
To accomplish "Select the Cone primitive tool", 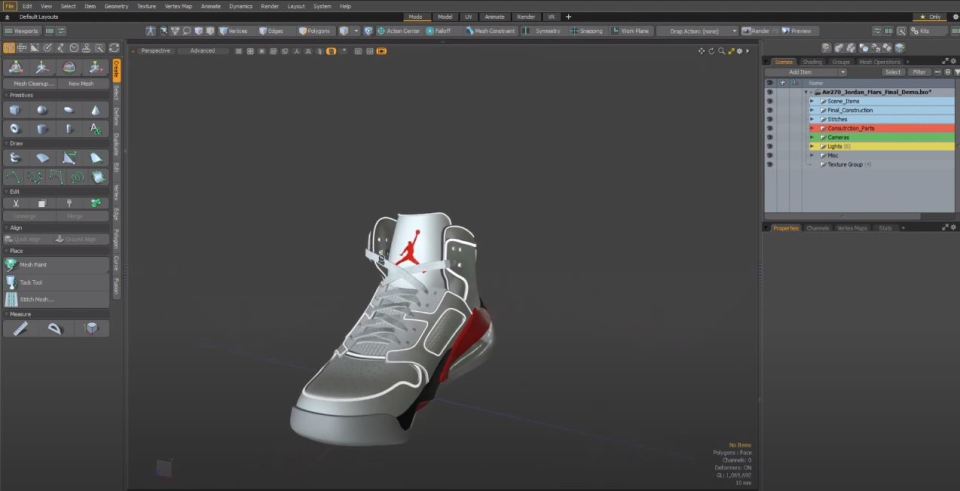I will click(x=96, y=110).
